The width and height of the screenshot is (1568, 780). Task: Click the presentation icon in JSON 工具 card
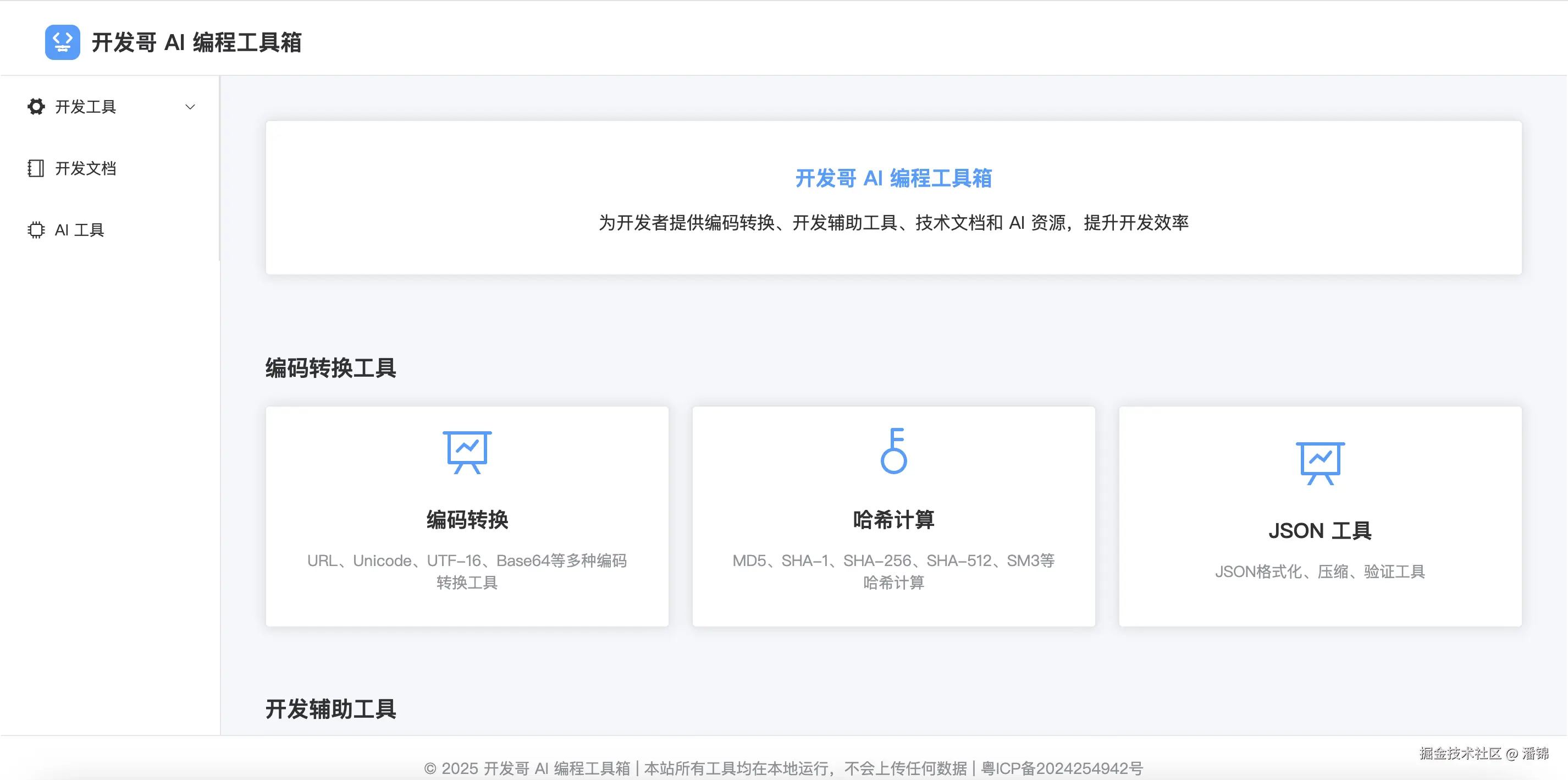[x=1319, y=463]
